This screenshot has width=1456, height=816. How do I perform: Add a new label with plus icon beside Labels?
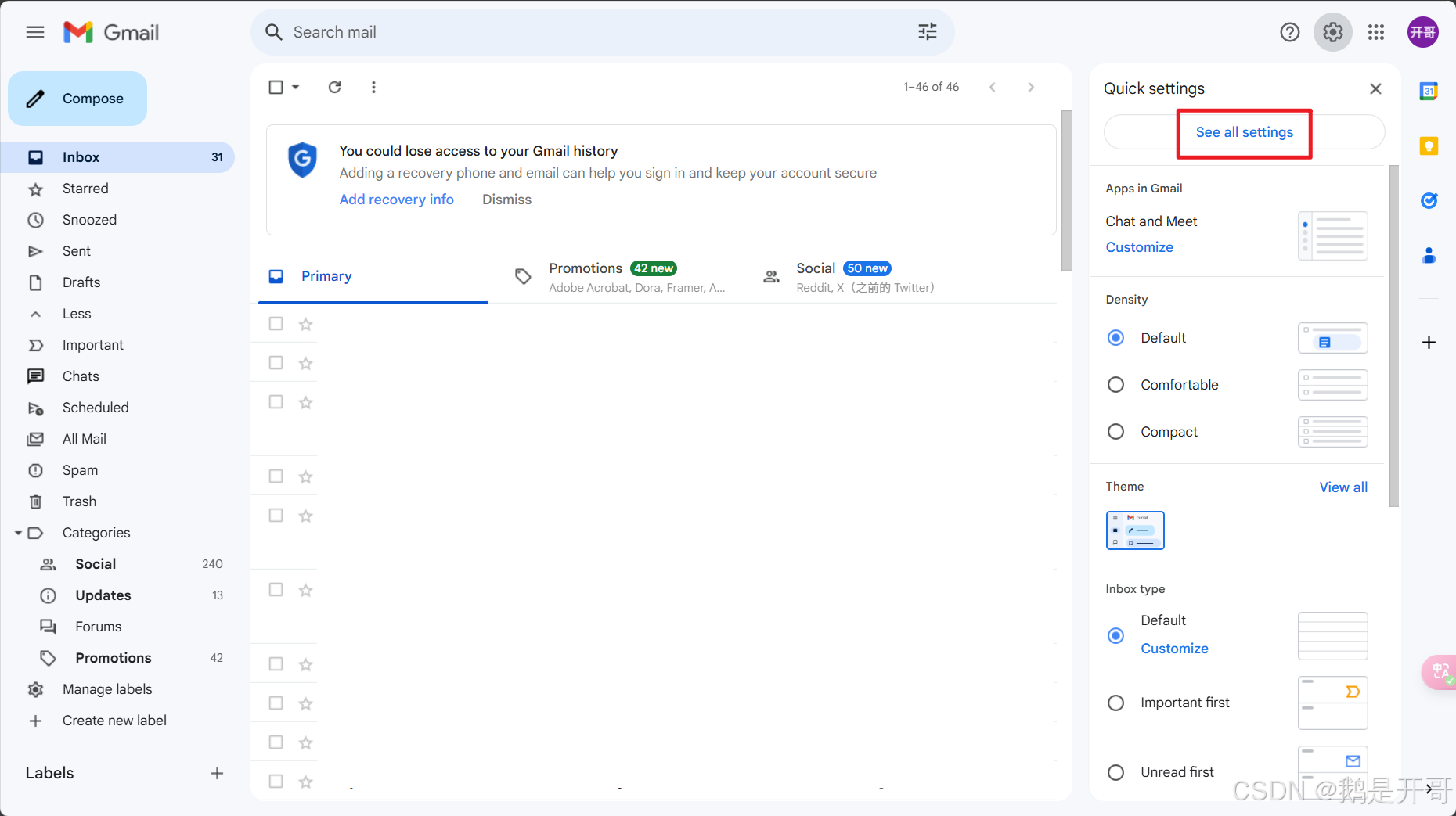click(x=217, y=773)
